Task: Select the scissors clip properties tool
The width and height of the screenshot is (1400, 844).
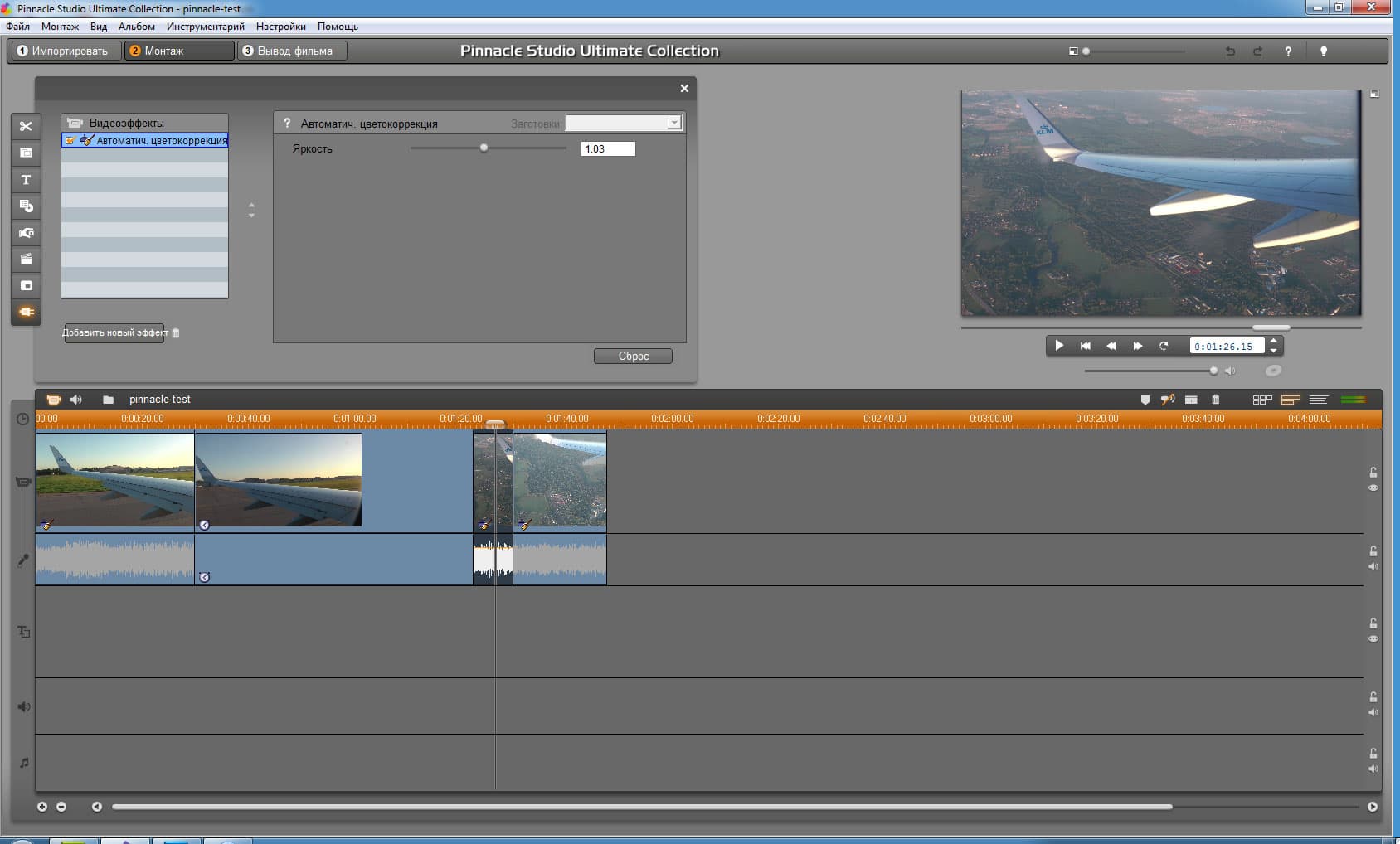Action: pos(26,126)
